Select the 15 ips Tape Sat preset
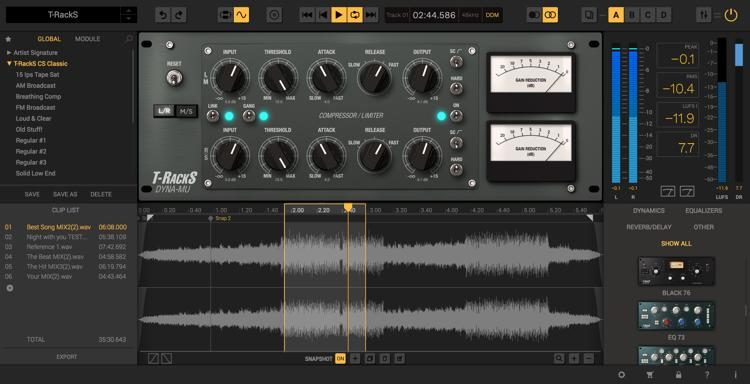The height and width of the screenshot is (384, 750). coord(37,75)
